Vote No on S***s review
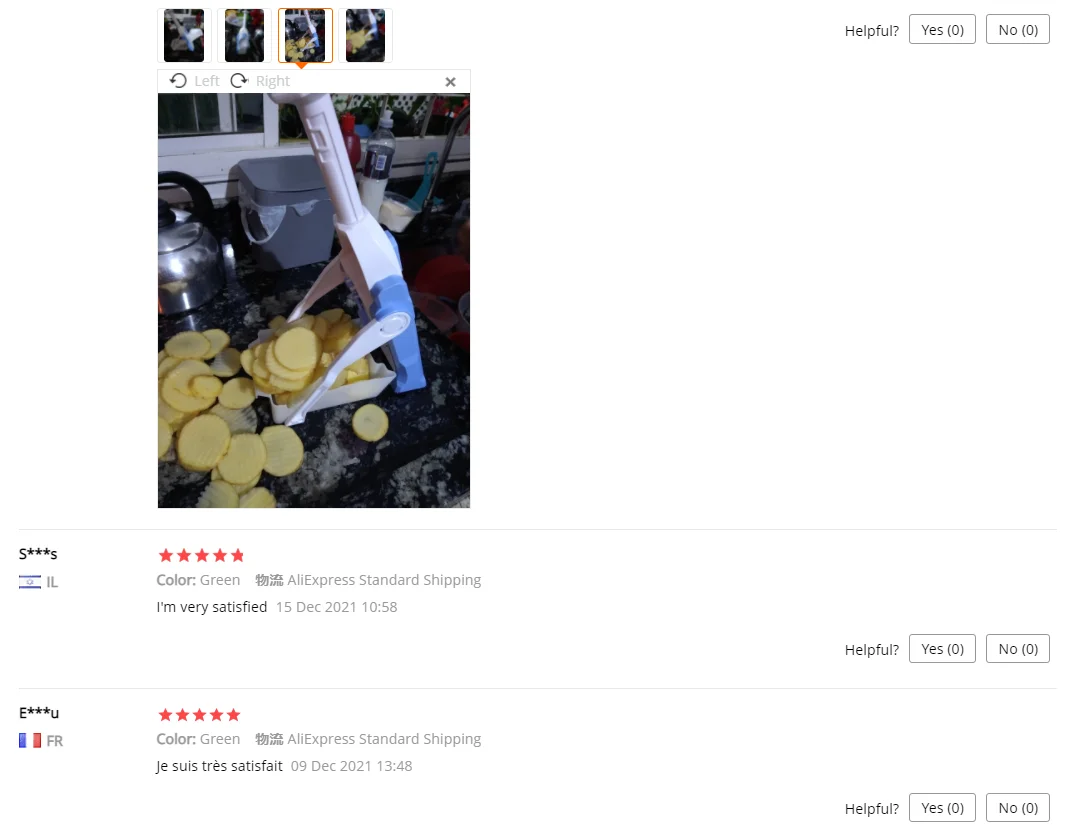The image size is (1070, 839). pos(1018,649)
